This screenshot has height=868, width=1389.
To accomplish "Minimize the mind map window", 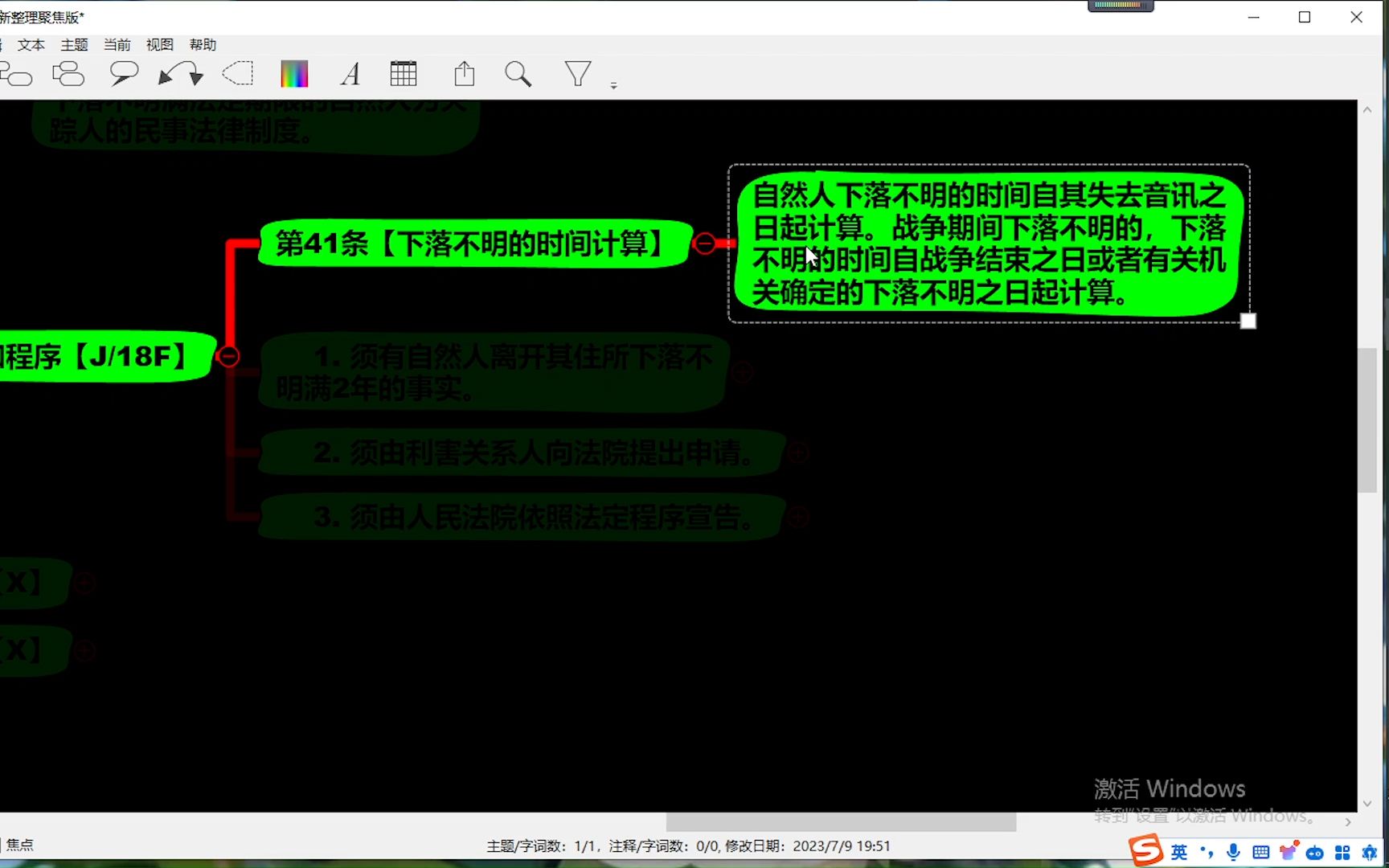I will click(x=1254, y=17).
